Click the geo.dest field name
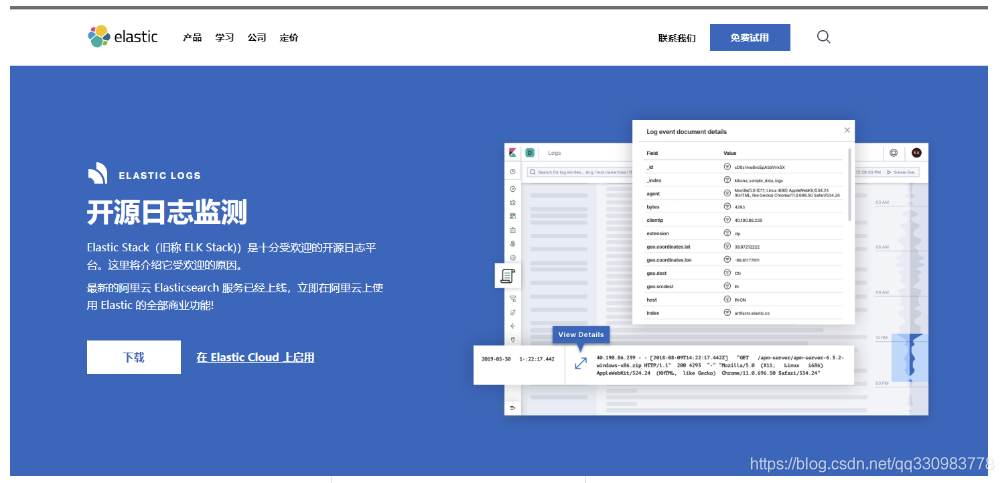Image resolution: width=1004 pixels, height=483 pixels. (x=657, y=273)
